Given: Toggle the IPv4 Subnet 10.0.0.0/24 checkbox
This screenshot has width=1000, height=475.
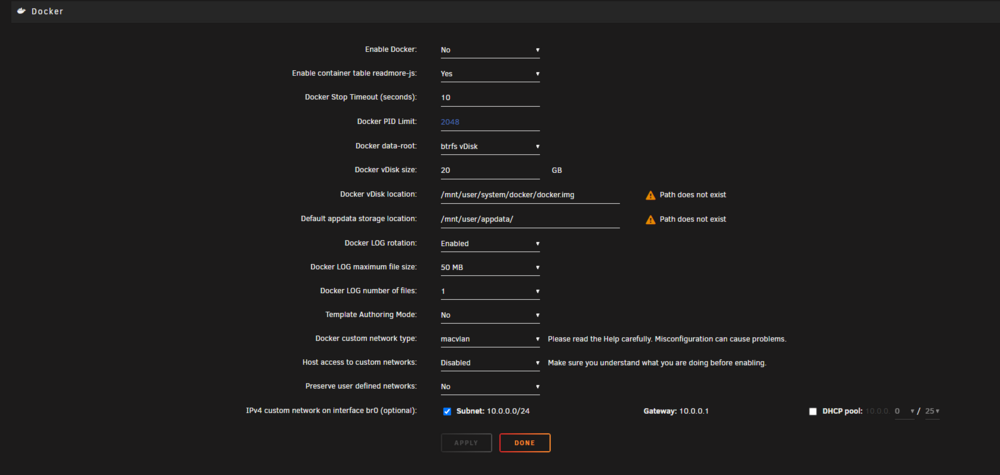Looking at the screenshot, I should tap(447, 411).
